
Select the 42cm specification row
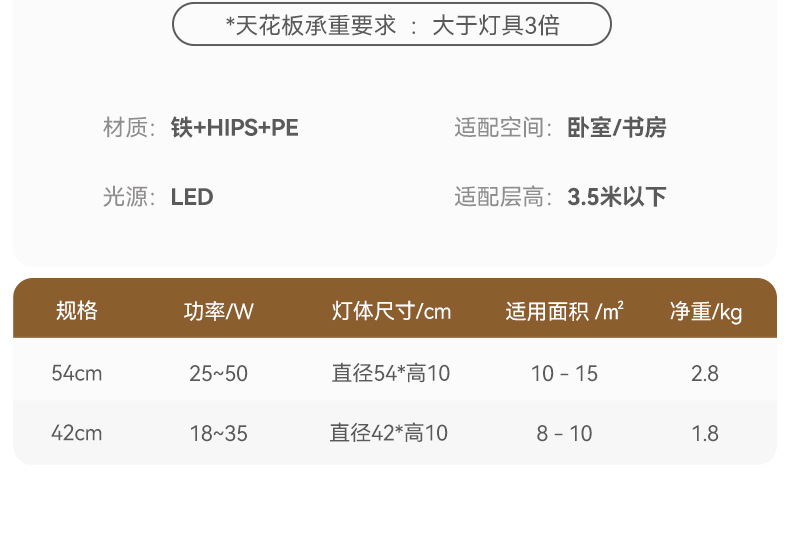coord(77,434)
